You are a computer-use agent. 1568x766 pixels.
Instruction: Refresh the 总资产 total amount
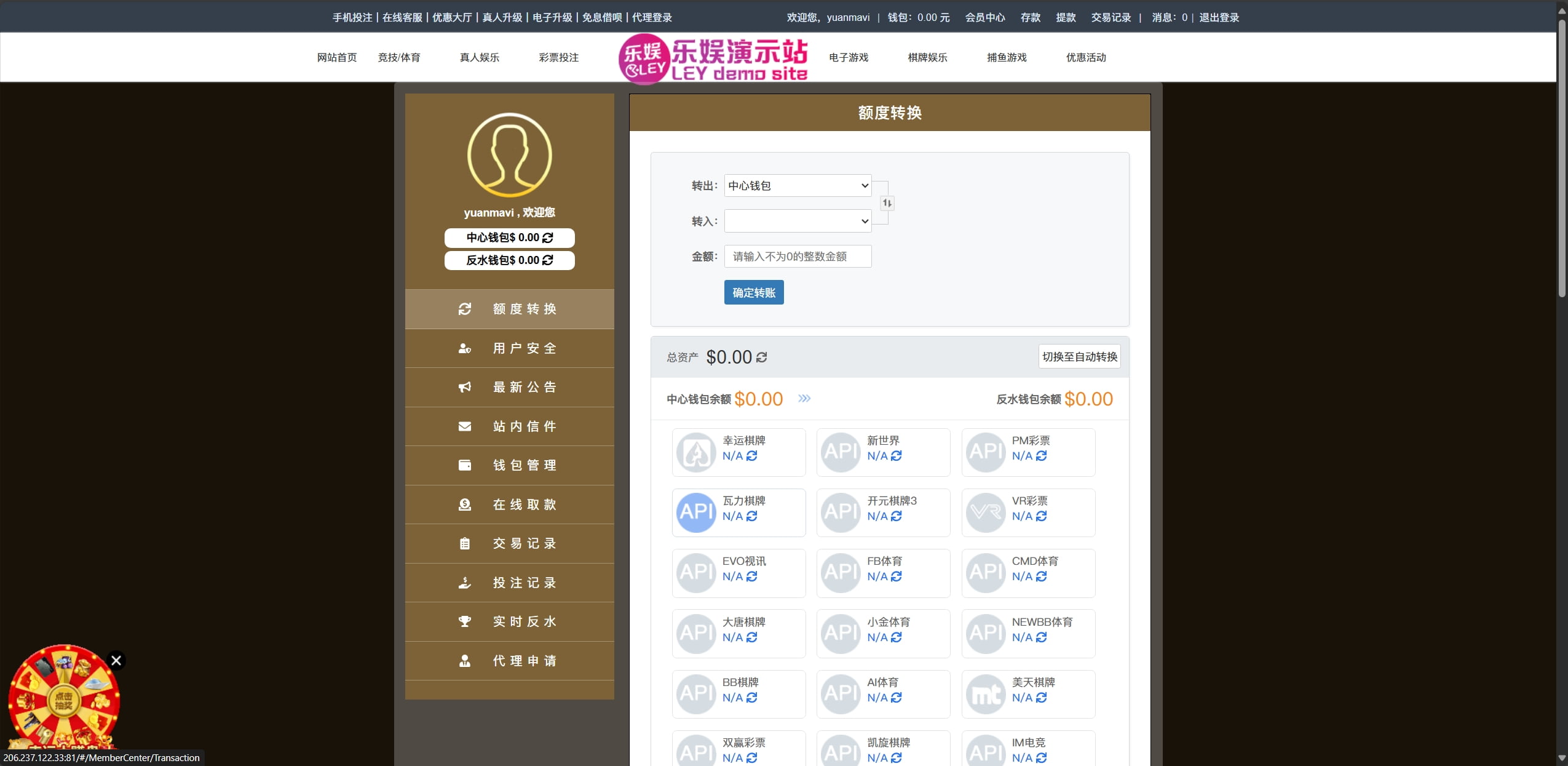[x=762, y=357]
